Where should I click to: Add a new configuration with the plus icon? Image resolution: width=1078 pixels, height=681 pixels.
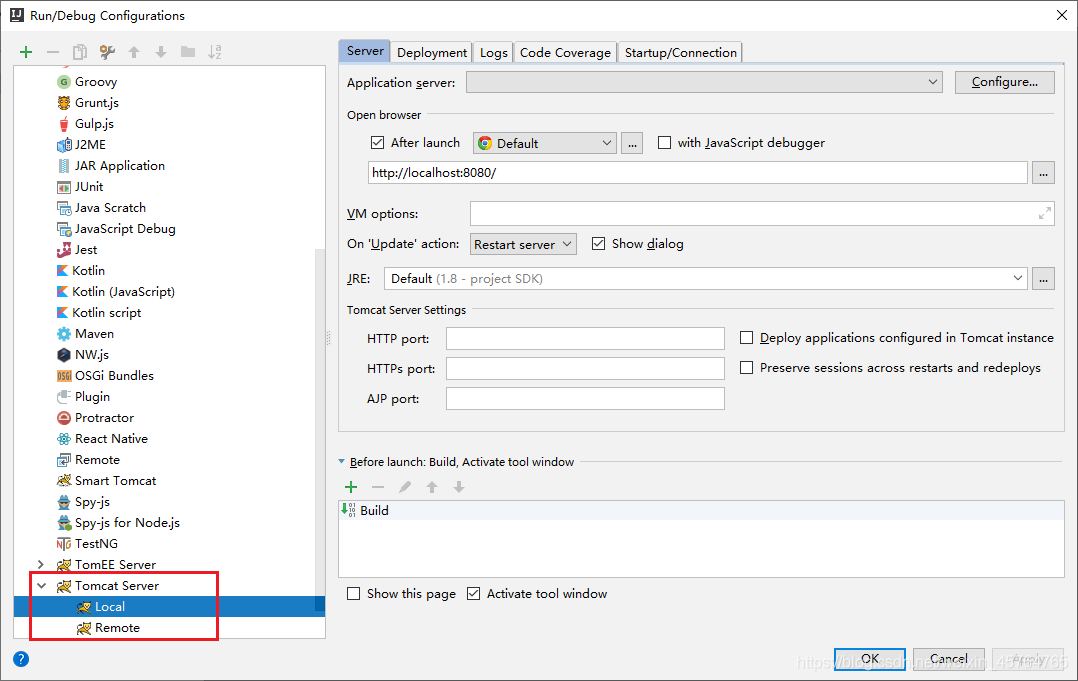[x=26, y=52]
